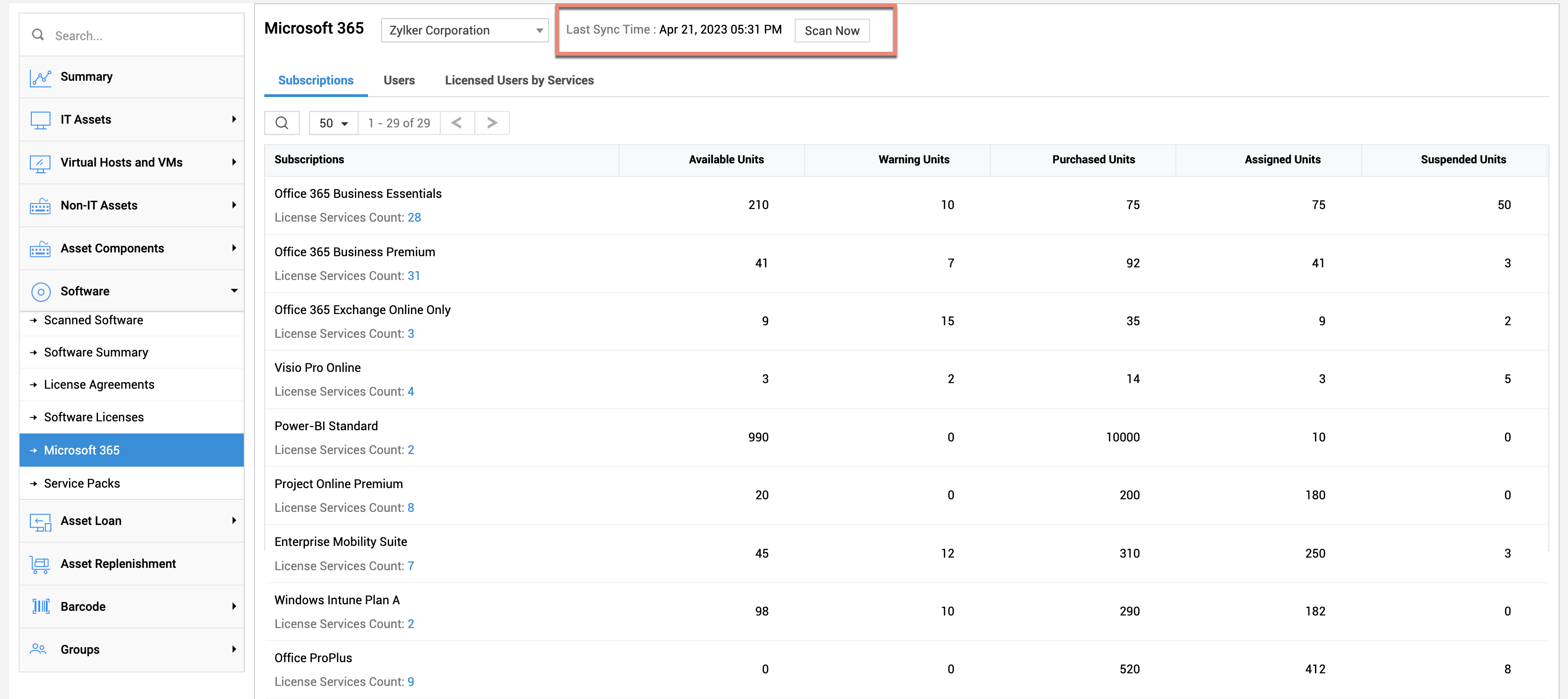Switch to the Users tab

(x=399, y=80)
